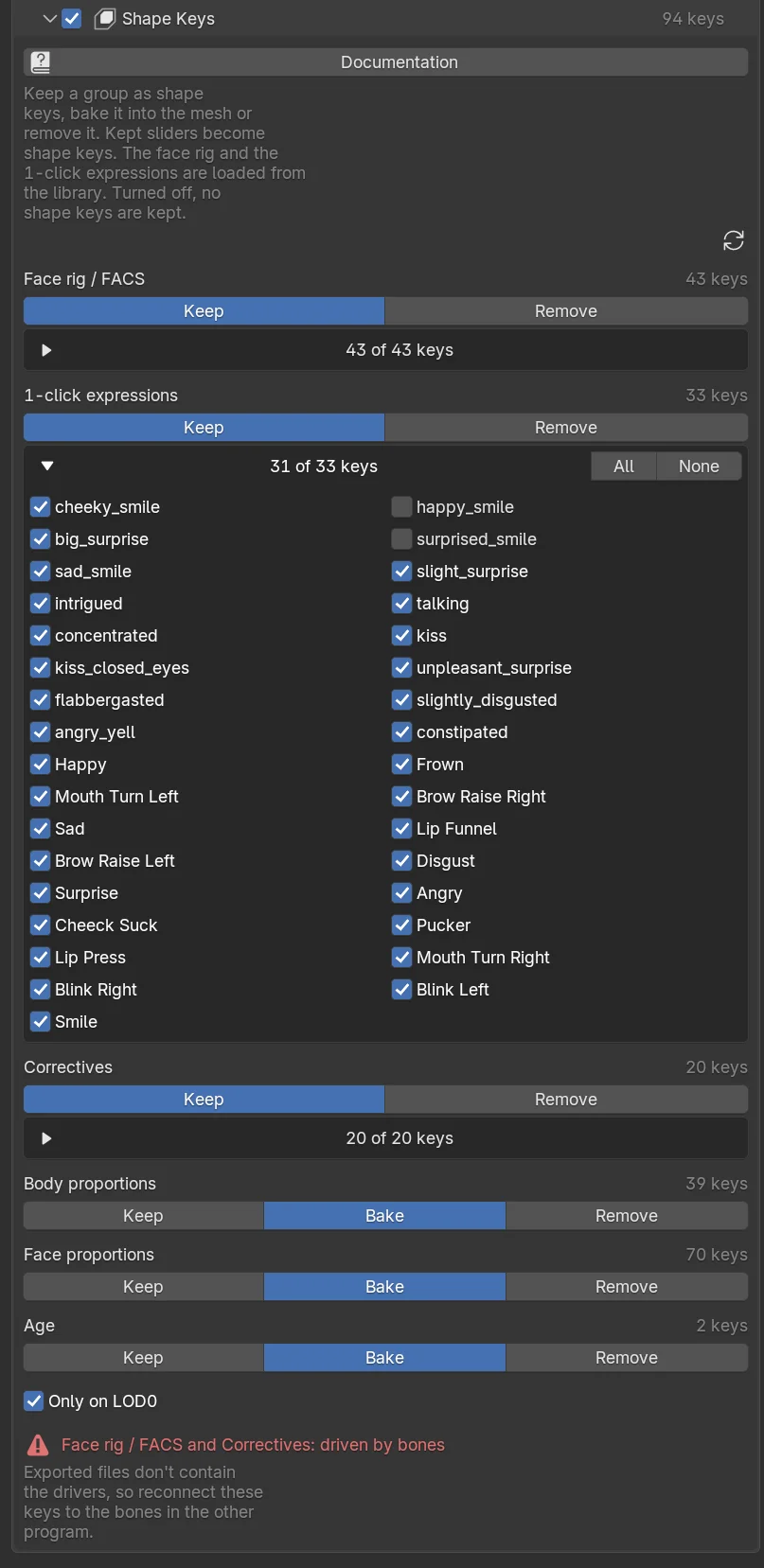Uncheck the big_surprise key
The image size is (764, 1568).
[40, 539]
